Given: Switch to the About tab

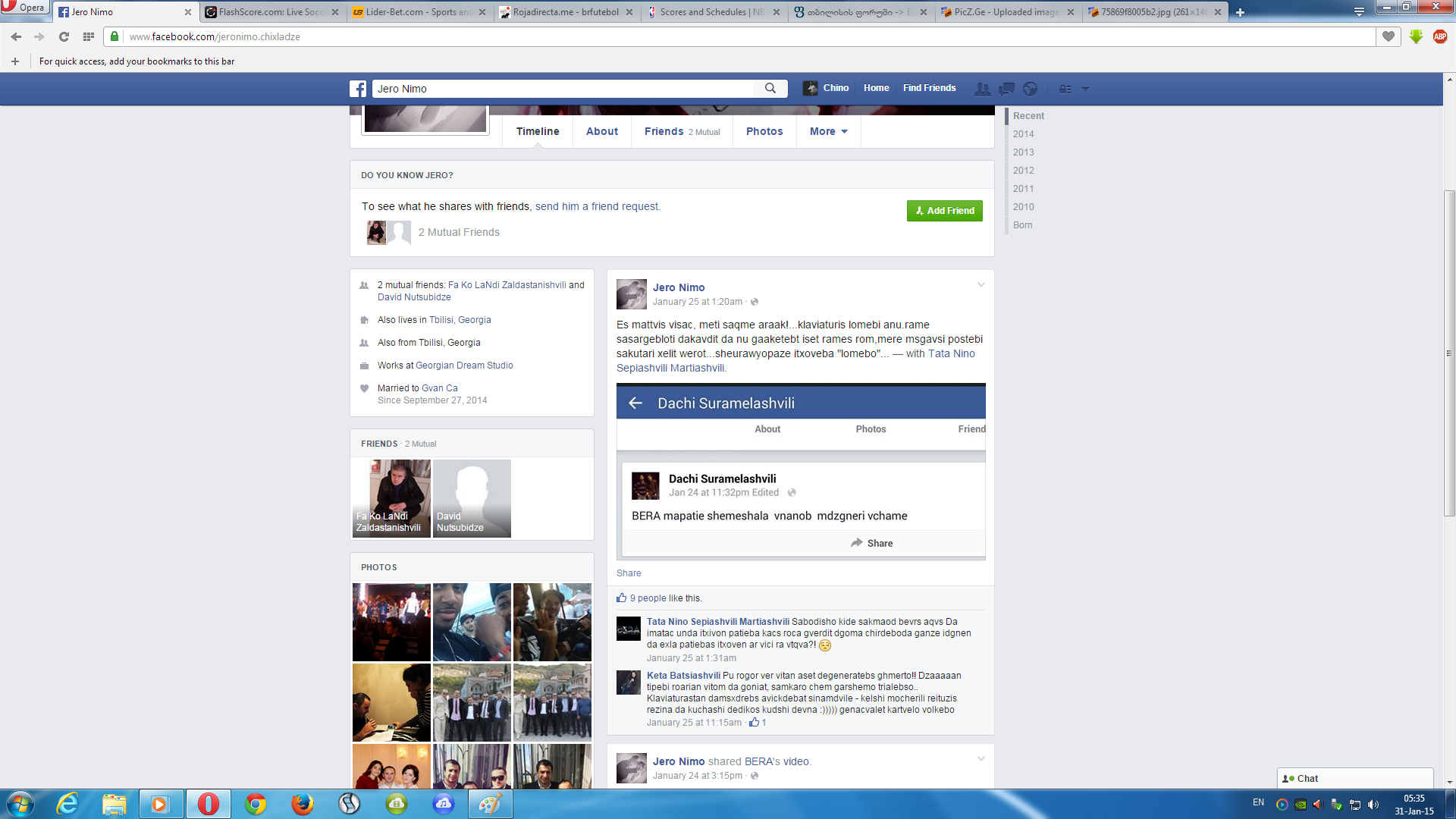Looking at the screenshot, I should [x=601, y=131].
